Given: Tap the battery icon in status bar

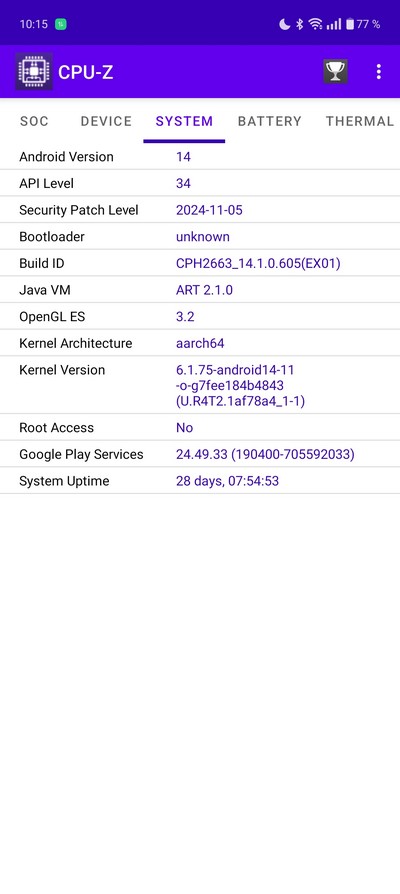Looking at the screenshot, I should click(350, 24).
